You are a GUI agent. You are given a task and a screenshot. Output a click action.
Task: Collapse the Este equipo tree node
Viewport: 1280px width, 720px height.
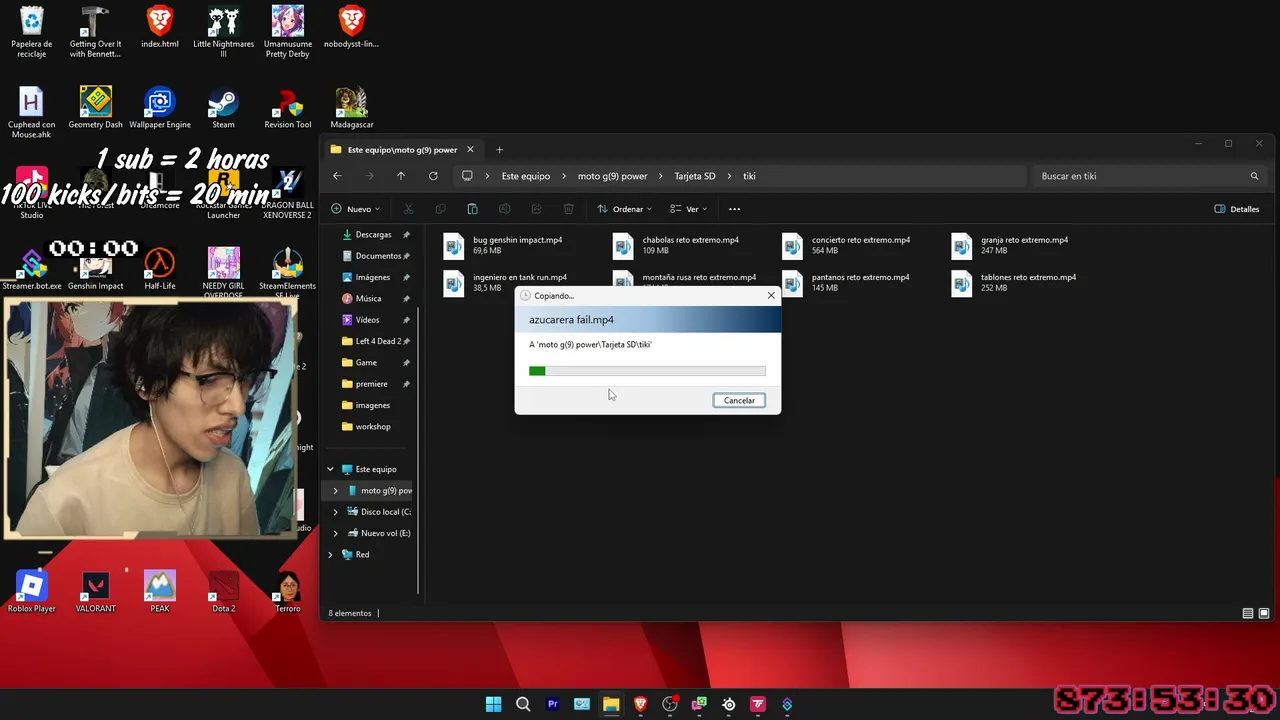pyautogui.click(x=330, y=469)
